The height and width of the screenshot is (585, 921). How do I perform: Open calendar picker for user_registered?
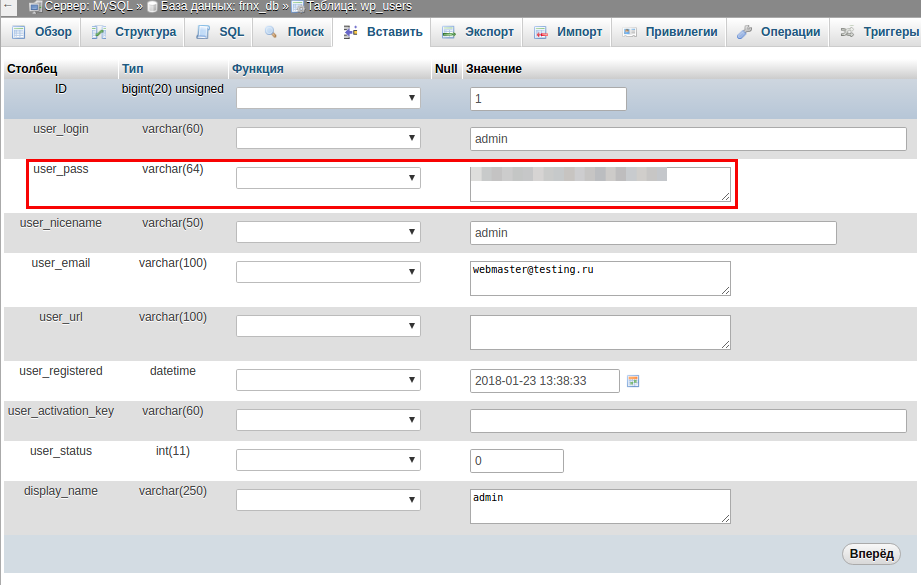click(x=633, y=381)
